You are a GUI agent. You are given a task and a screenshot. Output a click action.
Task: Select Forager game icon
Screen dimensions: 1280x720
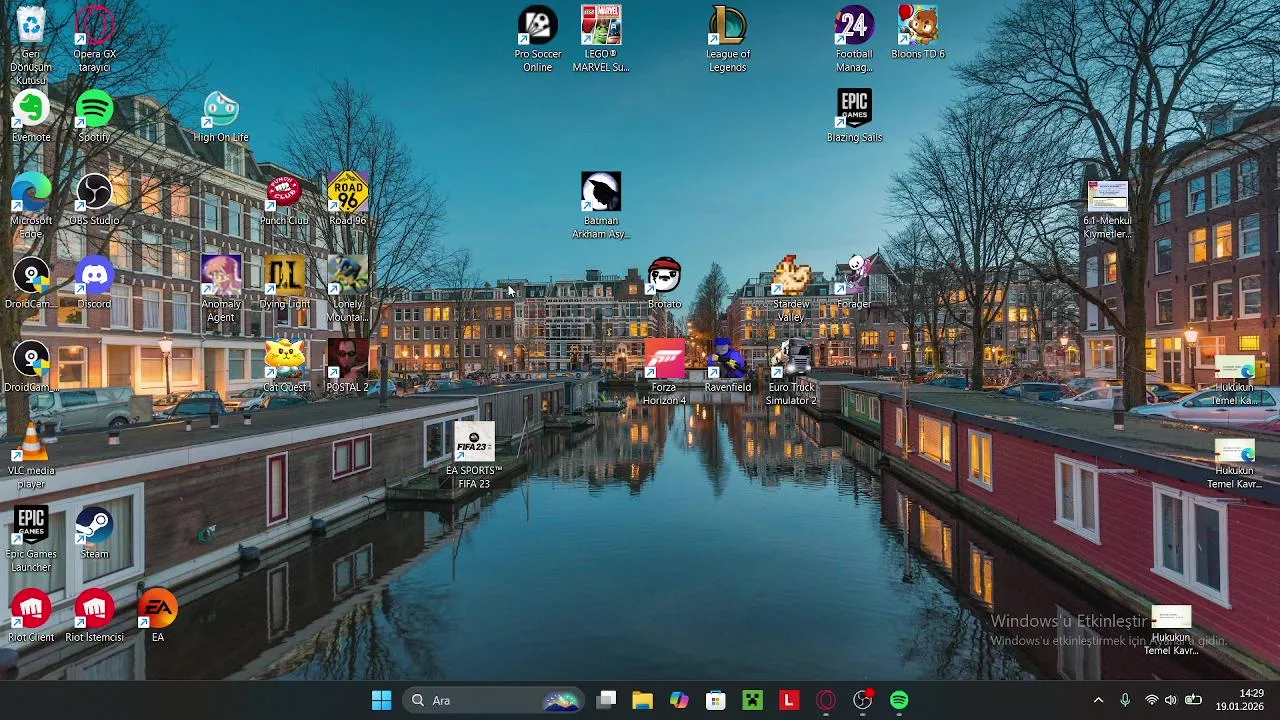tap(854, 282)
